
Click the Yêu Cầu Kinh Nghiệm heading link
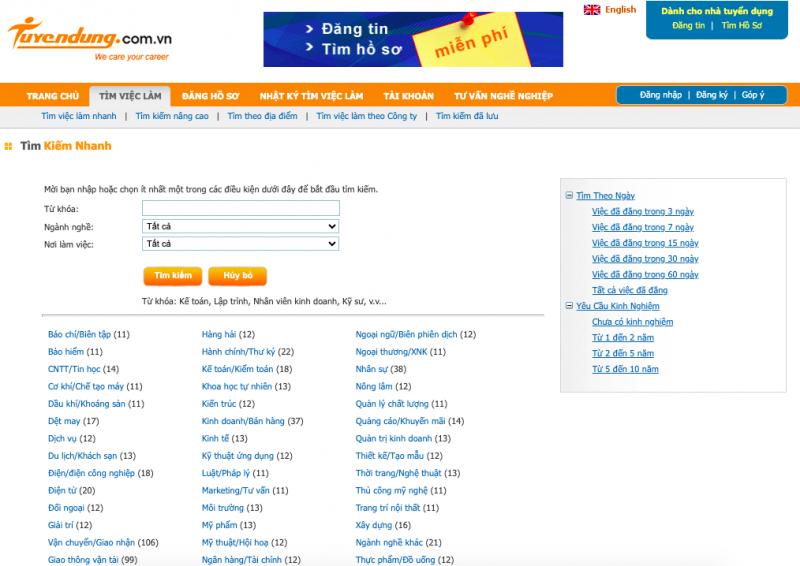click(x=618, y=306)
